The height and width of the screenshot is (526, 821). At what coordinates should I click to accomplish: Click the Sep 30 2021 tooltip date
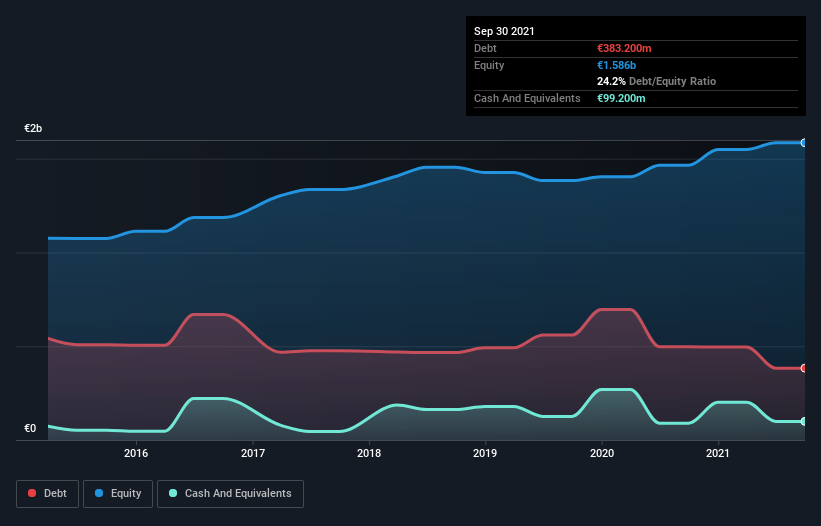pyautogui.click(x=504, y=31)
